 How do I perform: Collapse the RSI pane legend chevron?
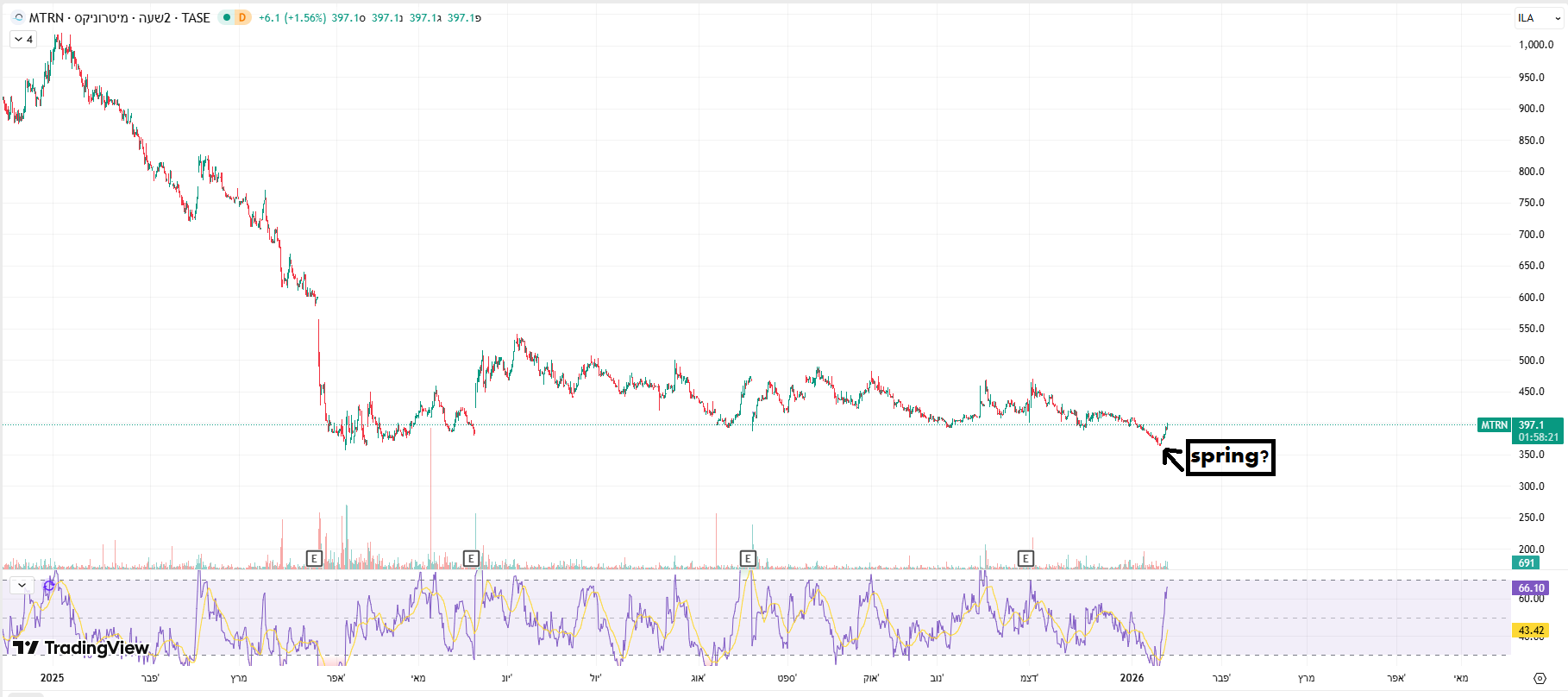click(22, 585)
